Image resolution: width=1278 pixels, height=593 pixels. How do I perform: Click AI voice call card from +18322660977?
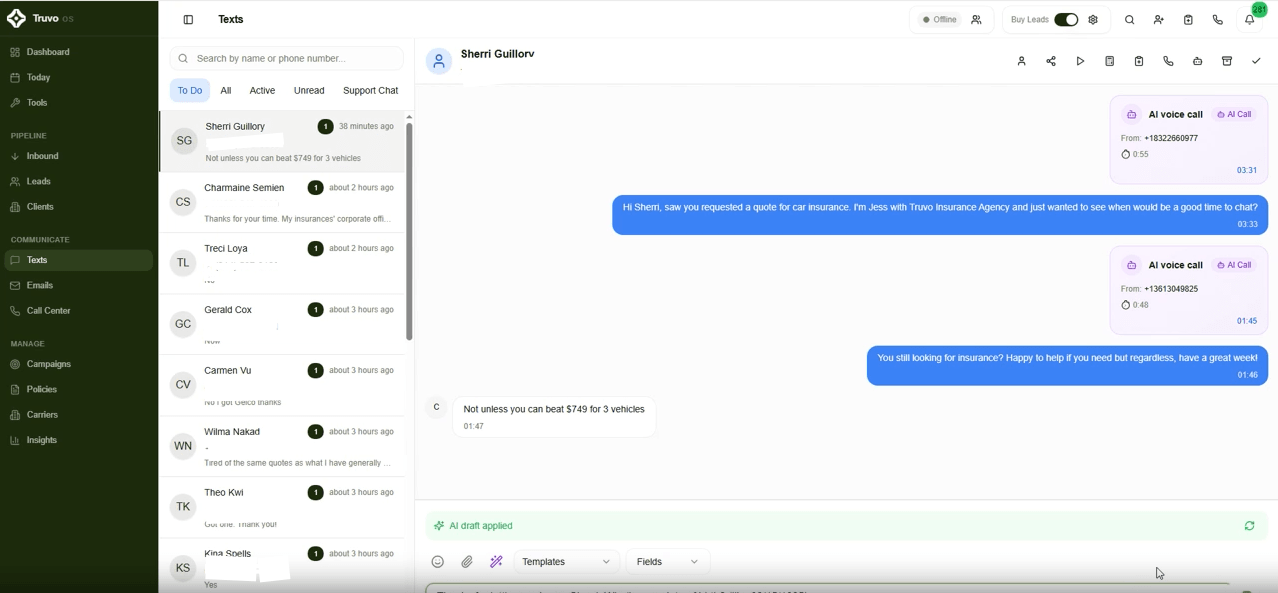click(x=1189, y=140)
